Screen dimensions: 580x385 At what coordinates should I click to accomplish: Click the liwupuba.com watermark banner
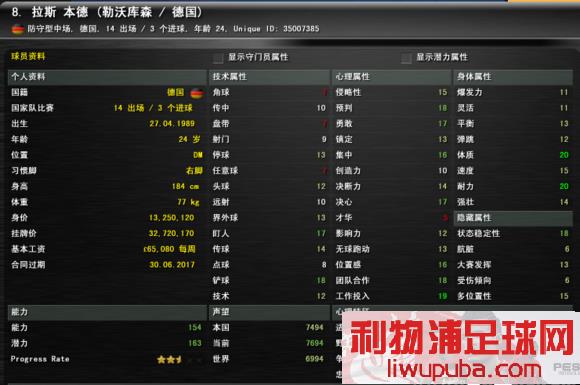[461, 348]
